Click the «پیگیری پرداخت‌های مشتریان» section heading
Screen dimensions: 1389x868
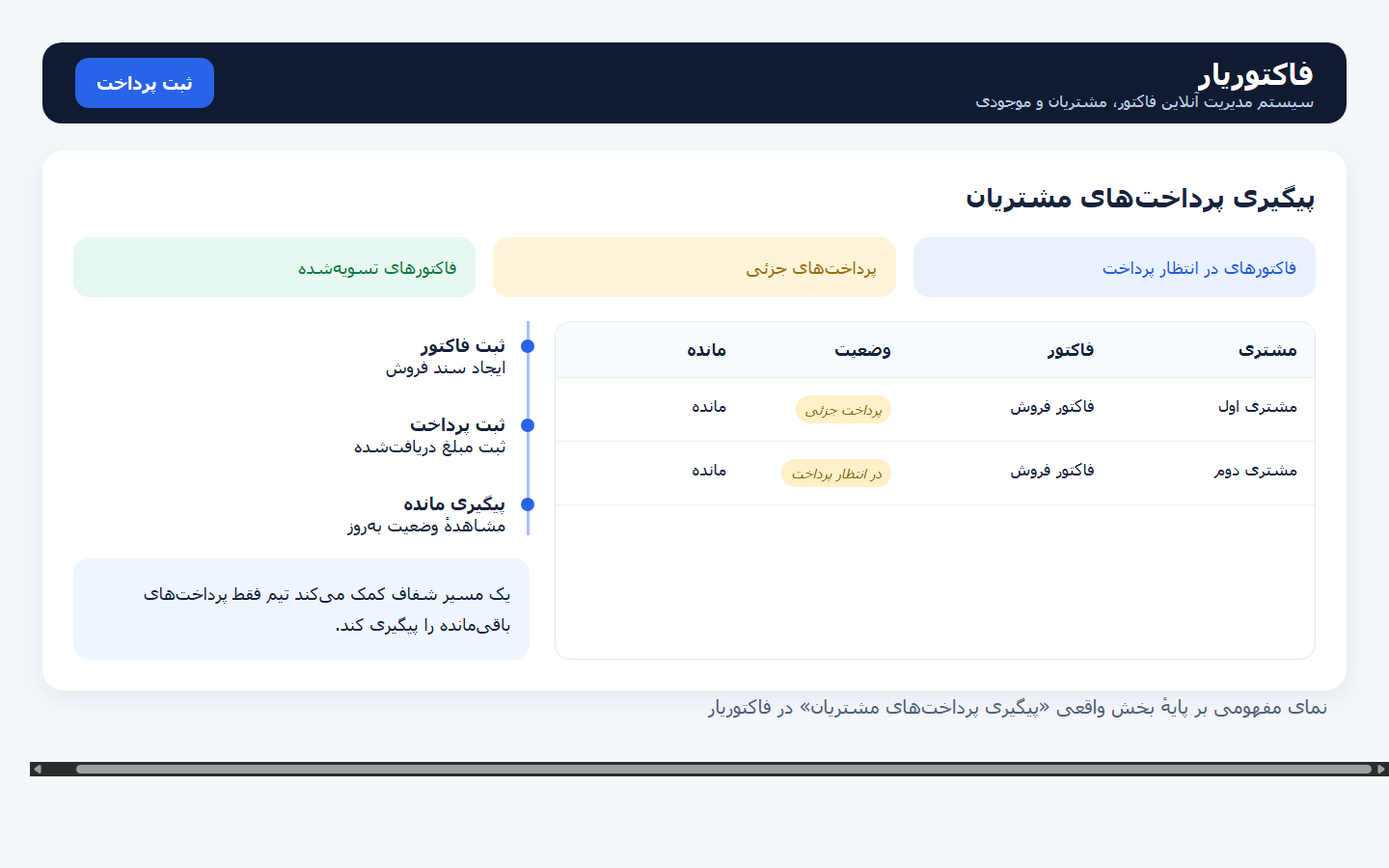(x=1140, y=198)
